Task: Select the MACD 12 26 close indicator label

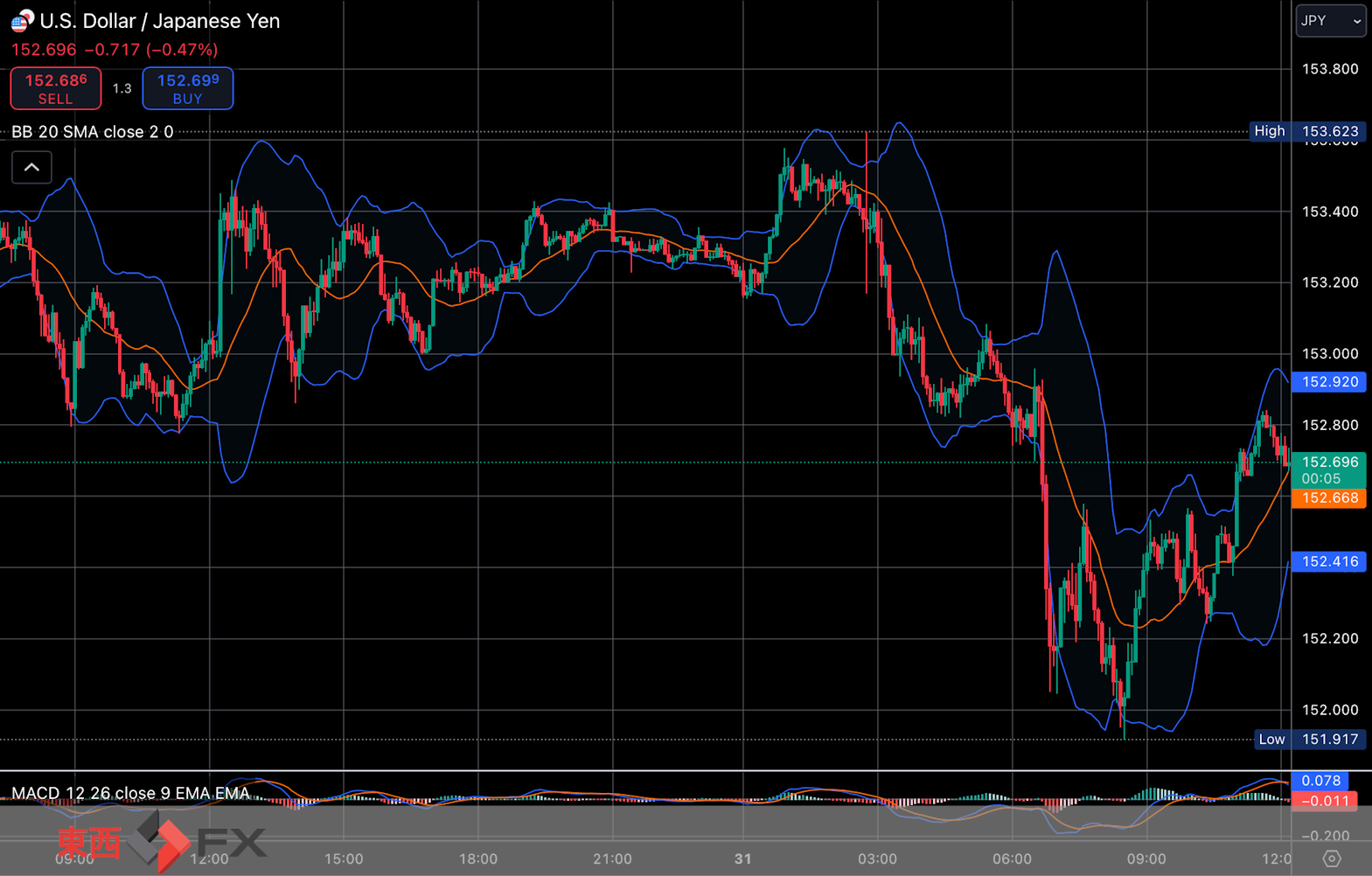Action: point(130,793)
